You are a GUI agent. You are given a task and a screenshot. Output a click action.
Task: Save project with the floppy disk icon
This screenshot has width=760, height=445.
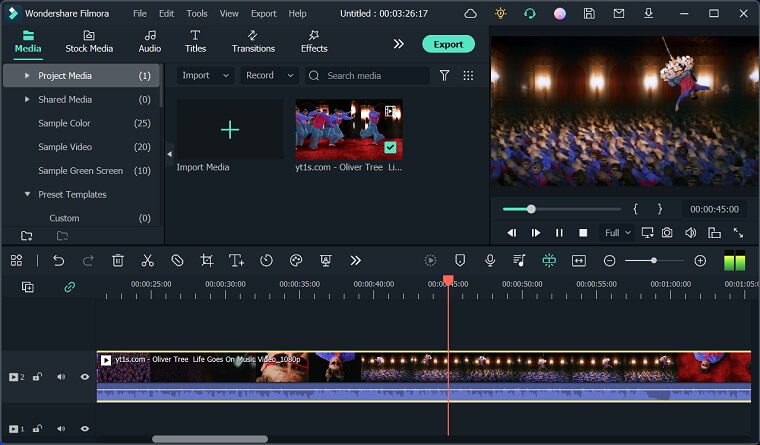click(x=589, y=14)
